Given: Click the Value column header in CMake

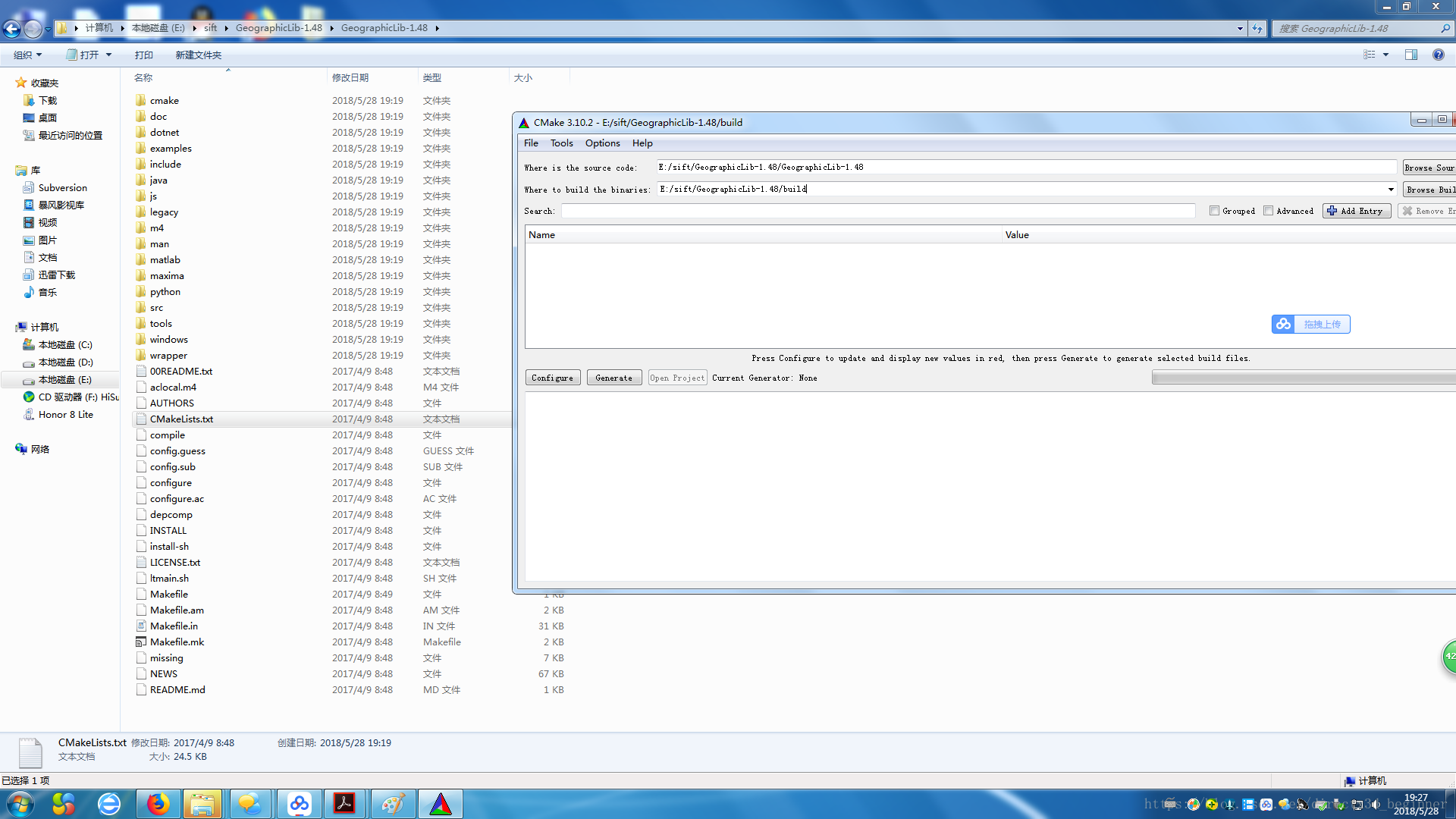Looking at the screenshot, I should coord(1229,235).
